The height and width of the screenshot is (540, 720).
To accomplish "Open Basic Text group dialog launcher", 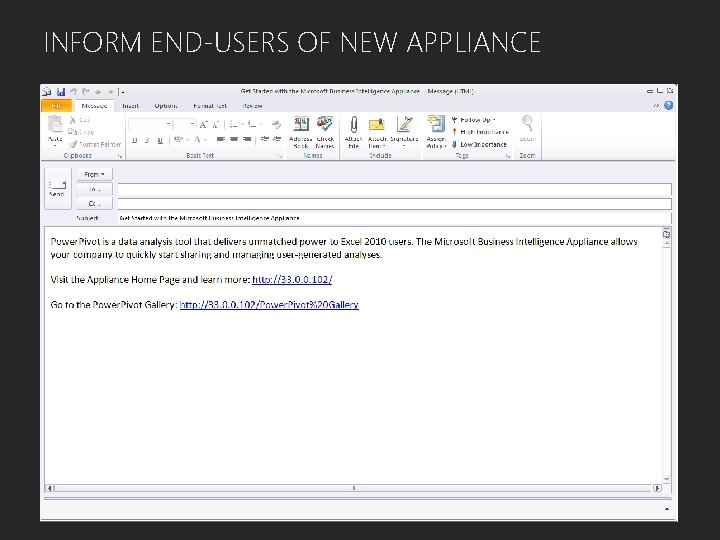I will tap(280, 156).
